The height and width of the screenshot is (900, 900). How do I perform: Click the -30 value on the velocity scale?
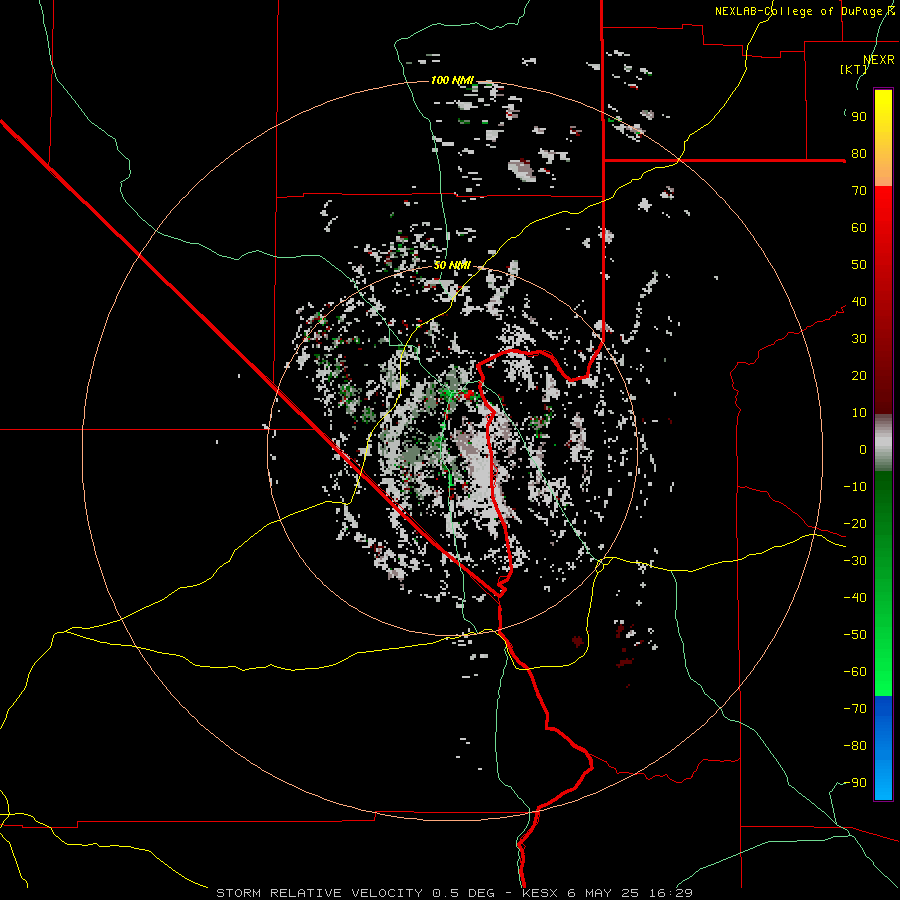click(x=855, y=561)
